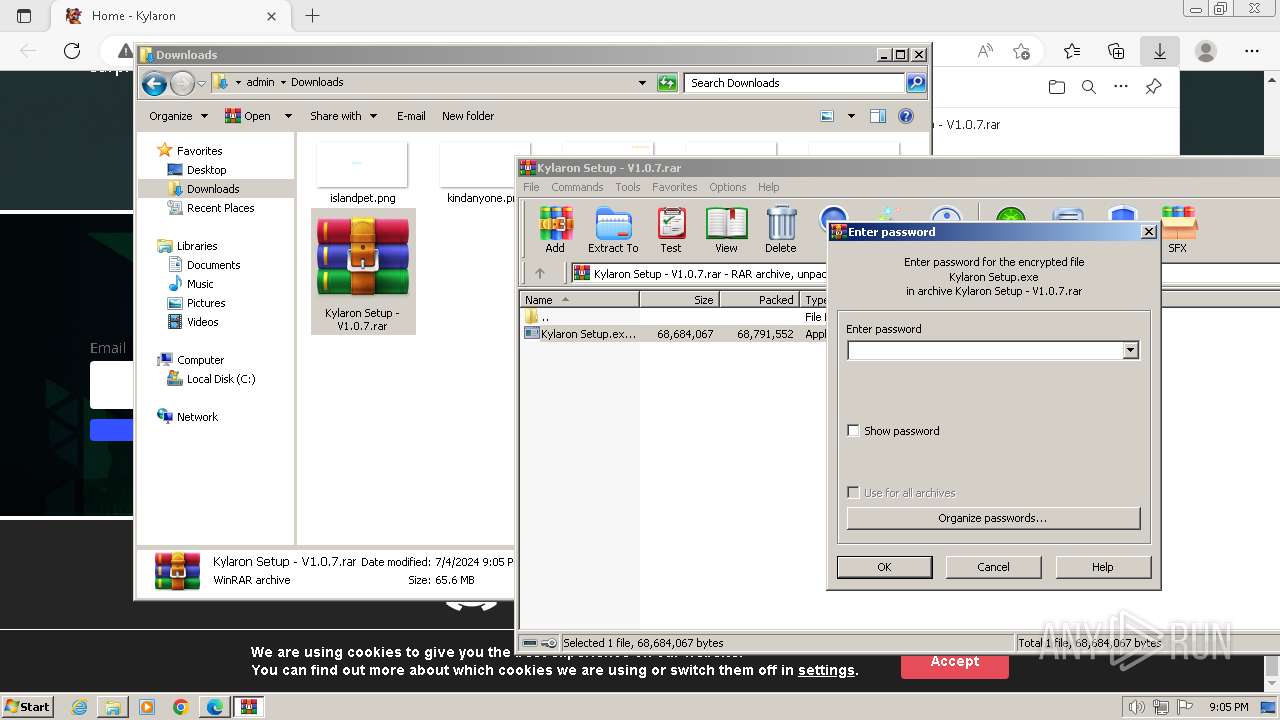Viewport: 1280px width, 720px height.
Task: Expand the Open button dropdown arrow
Action: tap(288, 116)
